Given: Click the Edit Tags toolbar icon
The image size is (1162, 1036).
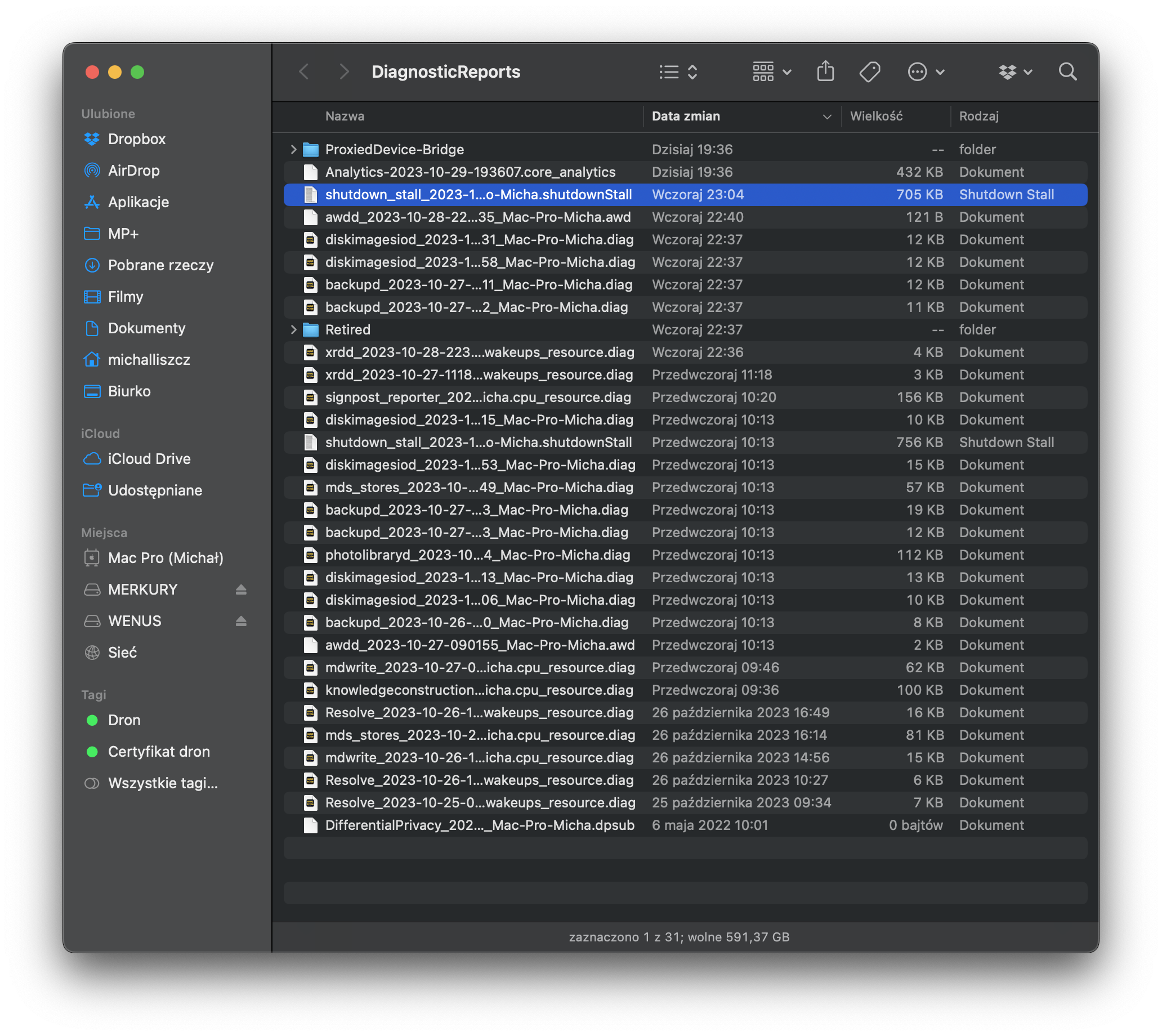Looking at the screenshot, I should tap(869, 72).
